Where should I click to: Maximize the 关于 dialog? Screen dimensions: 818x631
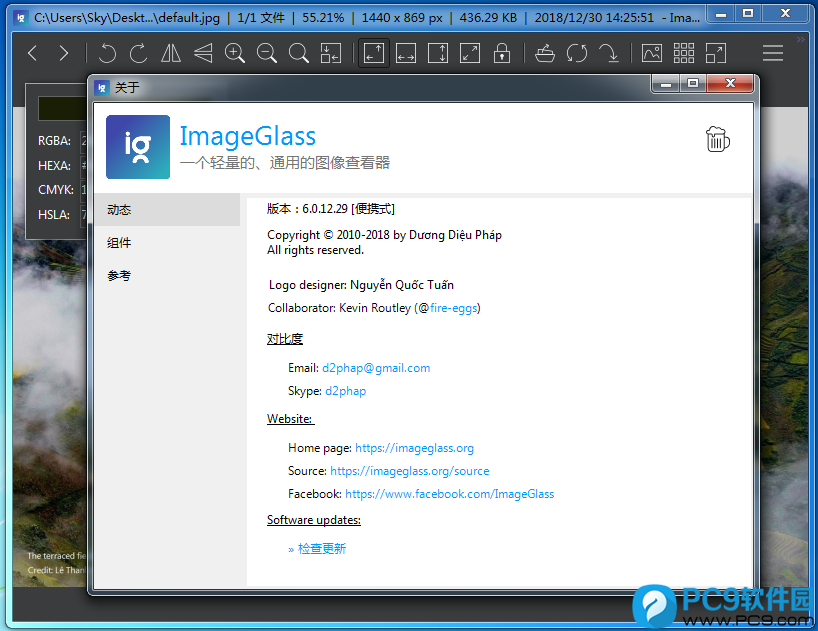(693, 83)
